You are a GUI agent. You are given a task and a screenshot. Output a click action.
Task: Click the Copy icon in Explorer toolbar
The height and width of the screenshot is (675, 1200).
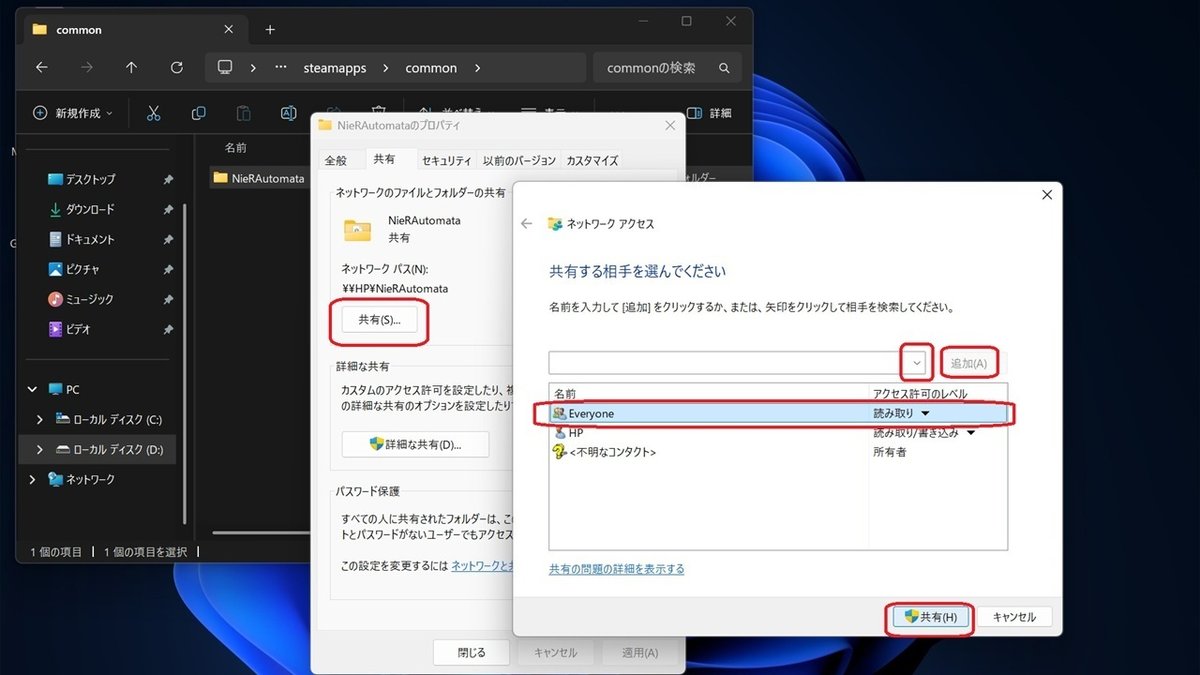click(x=199, y=113)
